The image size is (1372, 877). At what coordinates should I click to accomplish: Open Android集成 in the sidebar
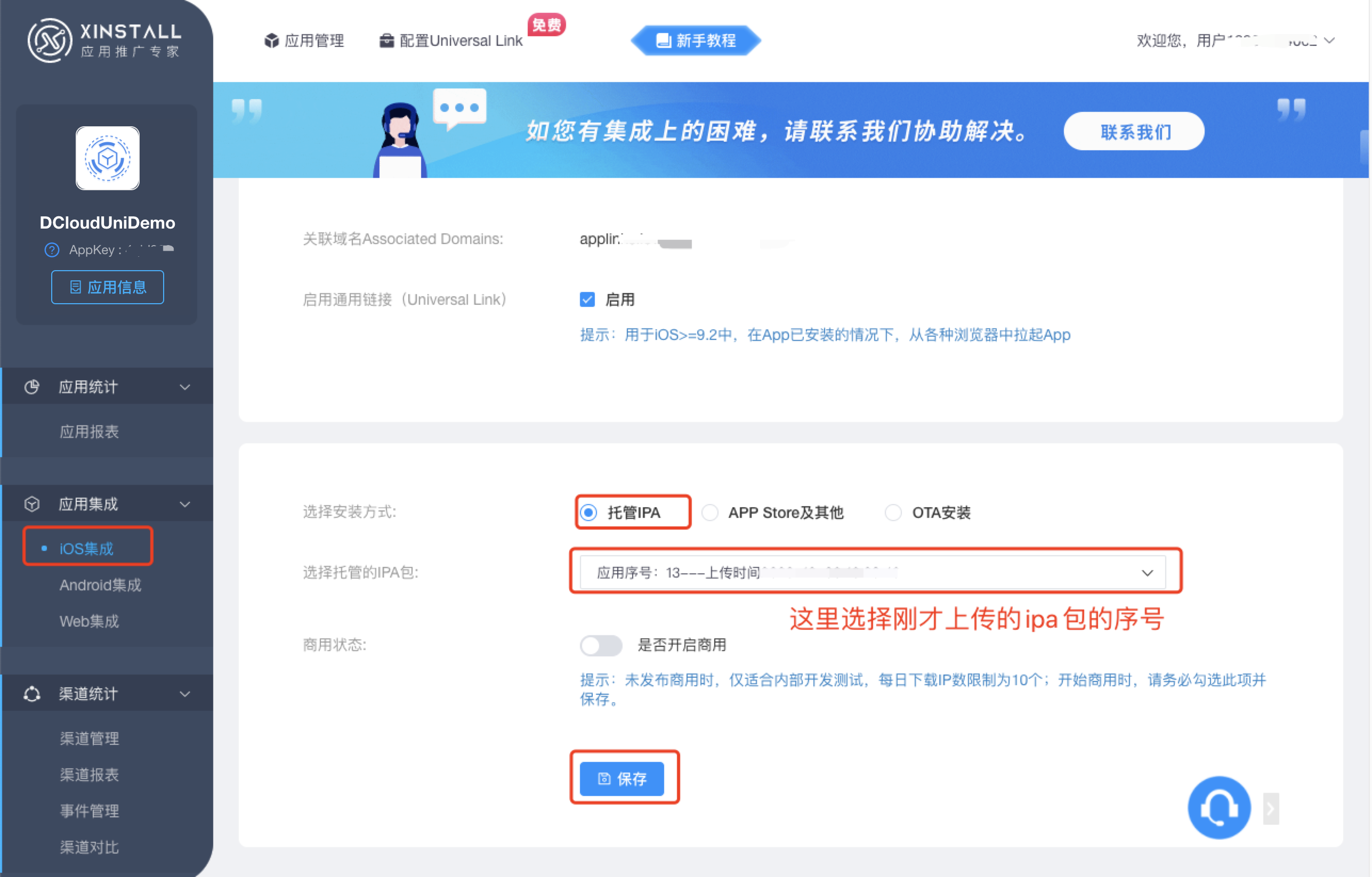pos(100,585)
